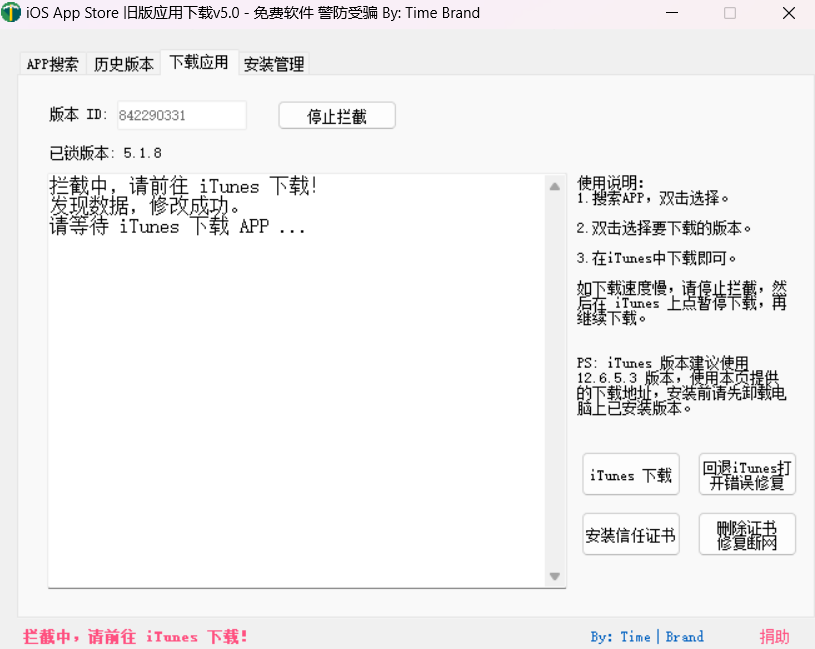
Task: Select the 下载应用 tab
Action: click(199, 62)
